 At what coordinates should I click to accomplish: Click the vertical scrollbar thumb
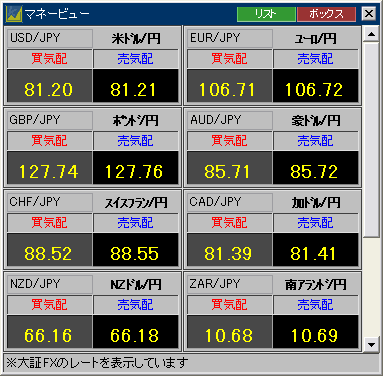pyautogui.click(x=371, y=139)
